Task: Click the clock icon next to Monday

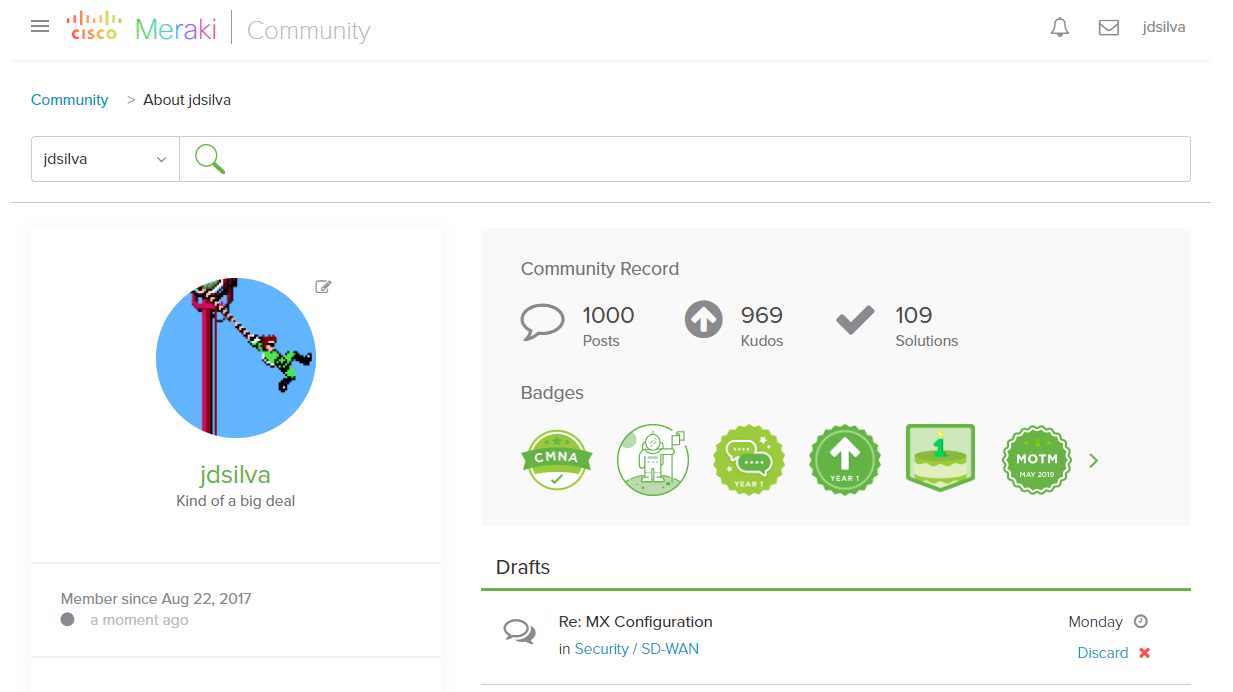Action: coord(1140,621)
